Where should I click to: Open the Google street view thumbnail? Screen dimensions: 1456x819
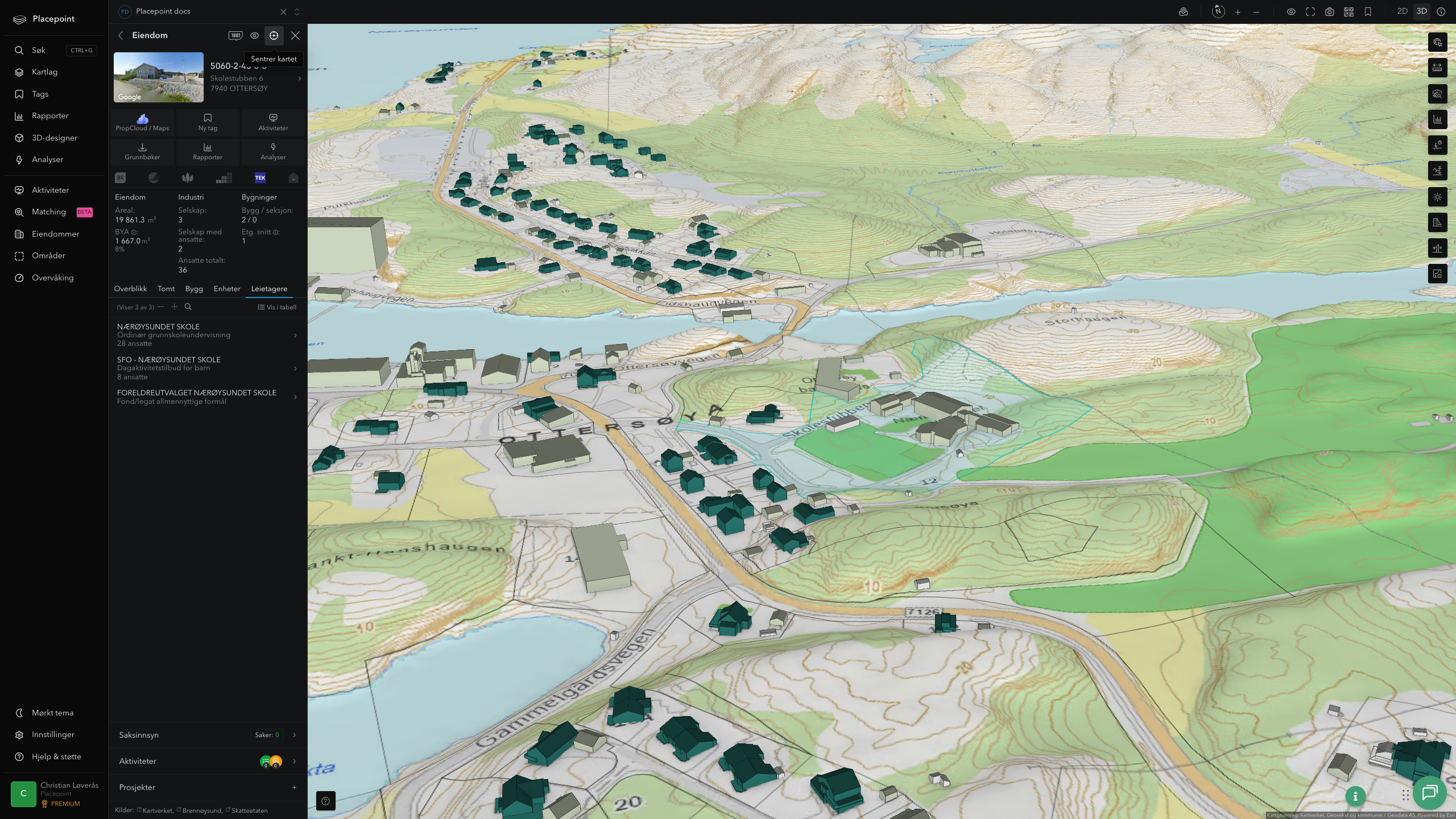point(159,77)
